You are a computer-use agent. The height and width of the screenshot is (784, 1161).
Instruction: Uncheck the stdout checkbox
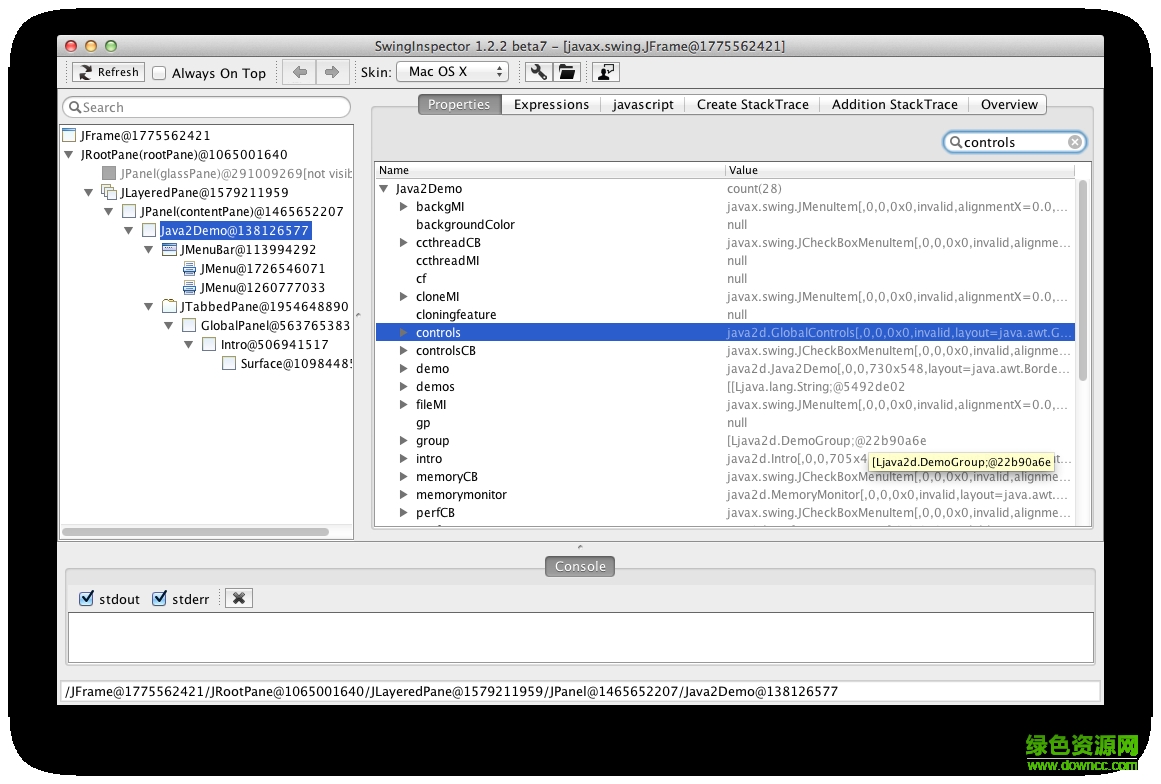point(86,598)
